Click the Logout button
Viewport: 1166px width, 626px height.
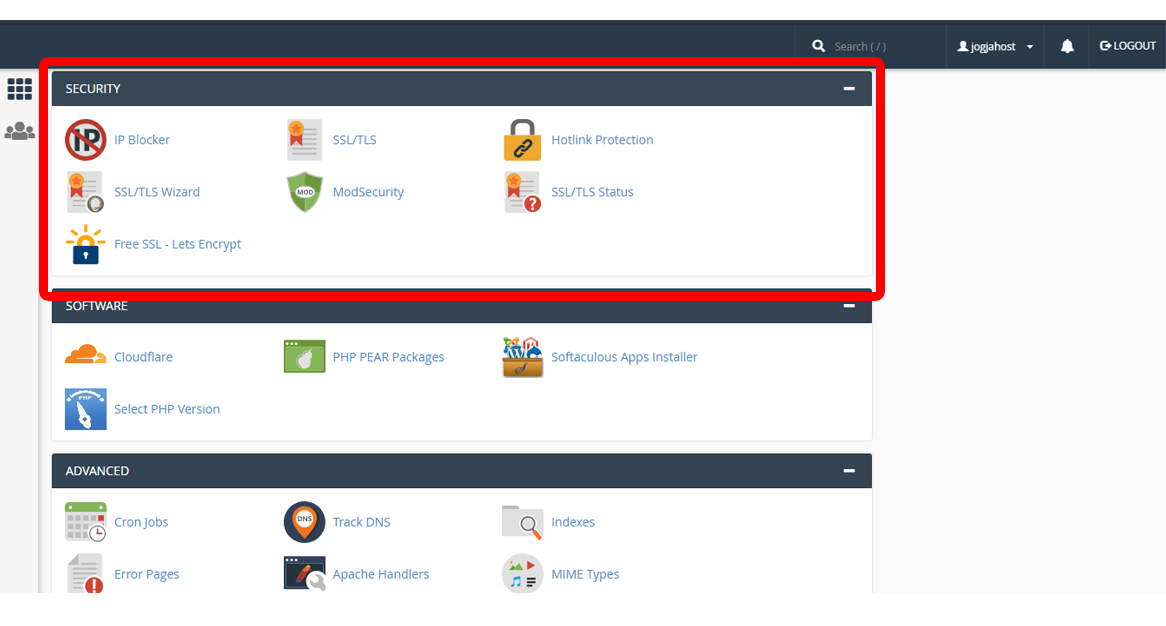(1128, 46)
